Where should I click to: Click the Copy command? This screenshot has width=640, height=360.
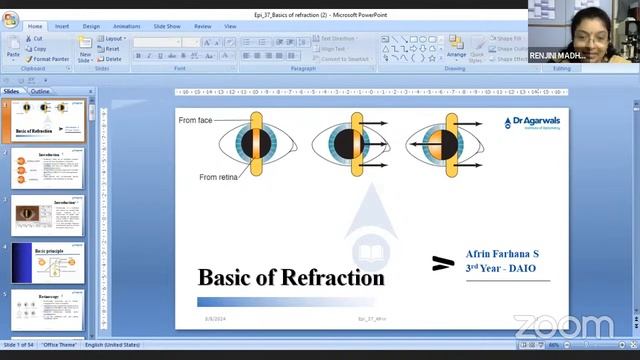(36, 49)
